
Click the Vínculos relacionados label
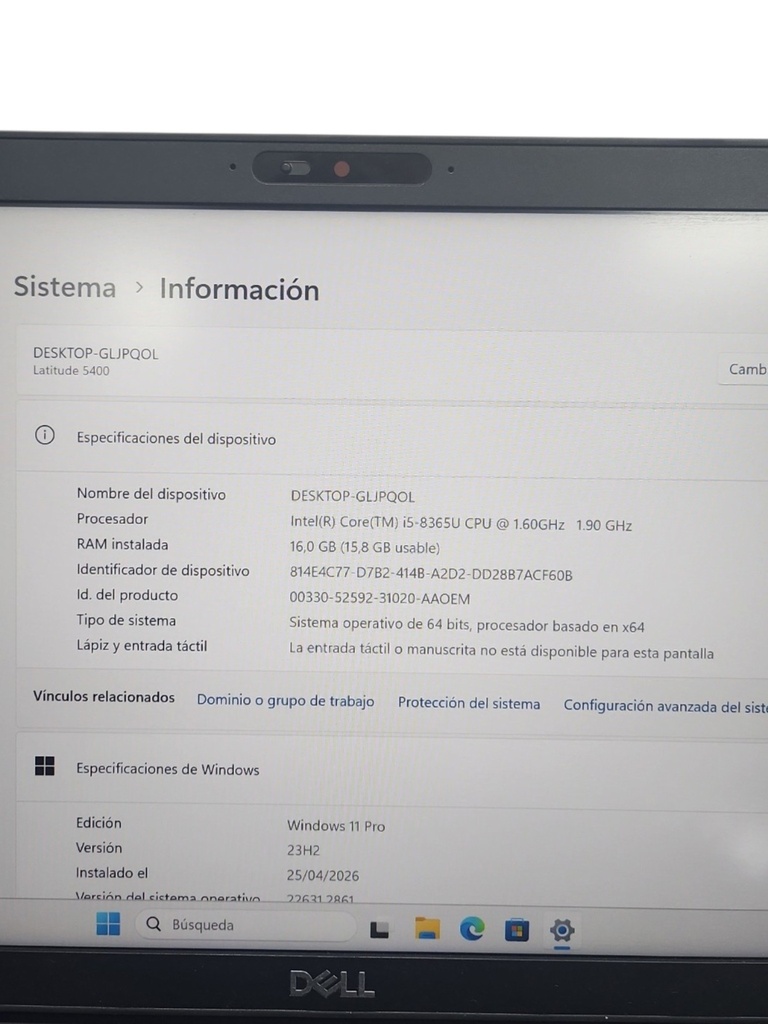(x=104, y=697)
